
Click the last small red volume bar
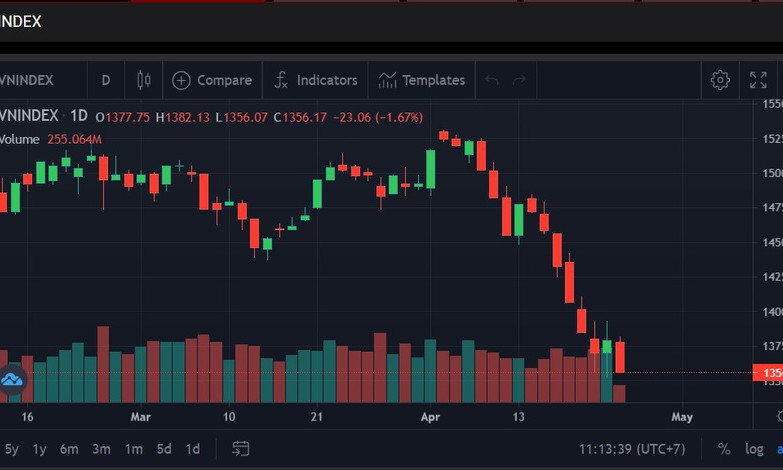619,394
